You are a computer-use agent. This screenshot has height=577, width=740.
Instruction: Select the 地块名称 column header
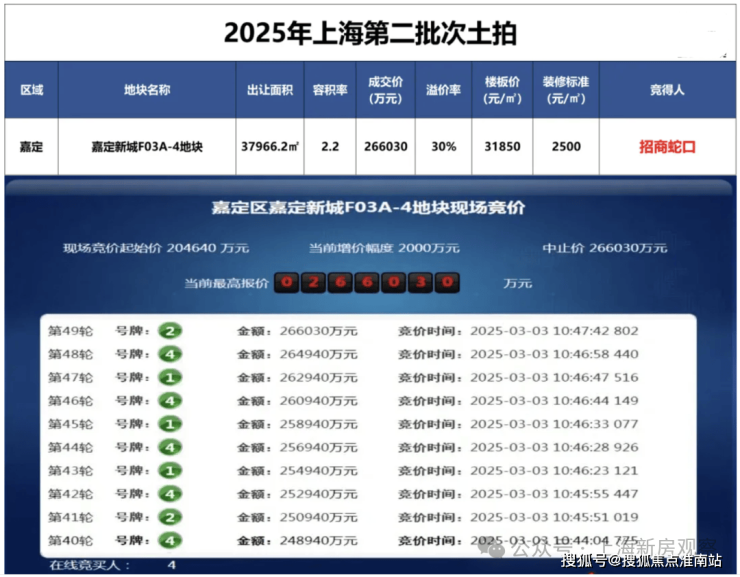(146, 90)
